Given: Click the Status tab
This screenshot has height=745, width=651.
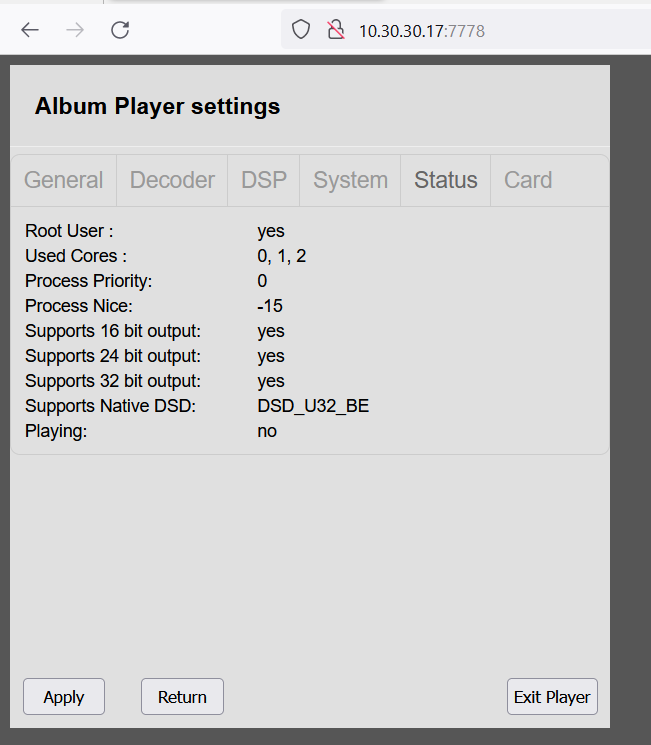Looking at the screenshot, I should point(446,180).
